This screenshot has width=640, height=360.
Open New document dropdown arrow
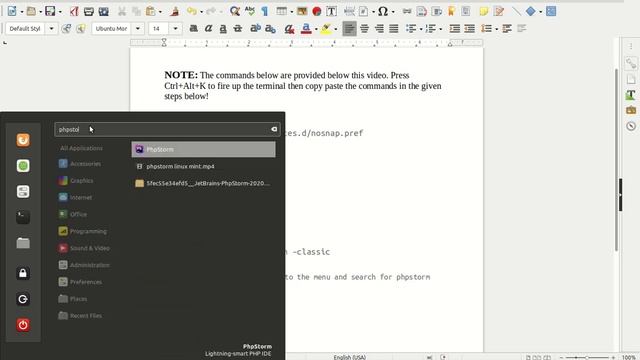click(22, 12)
